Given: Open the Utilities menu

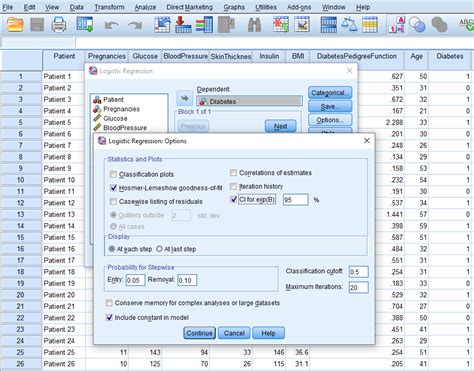Looking at the screenshot, I should [266, 7].
